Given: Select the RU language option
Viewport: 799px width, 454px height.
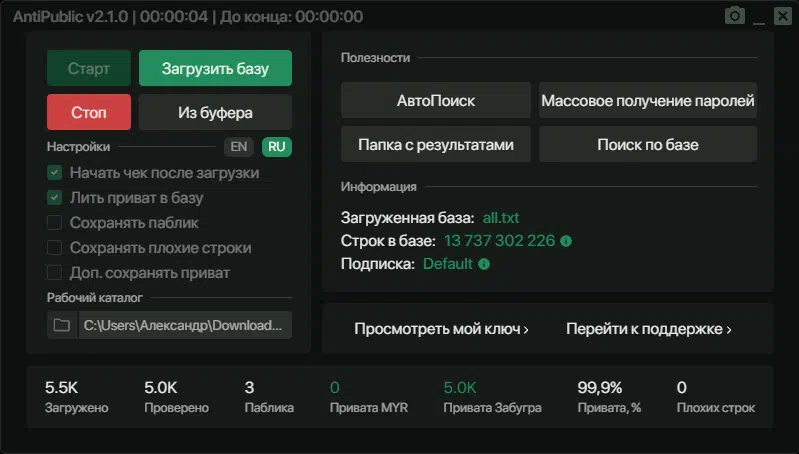Looking at the screenshot, I should click(277, 147).
